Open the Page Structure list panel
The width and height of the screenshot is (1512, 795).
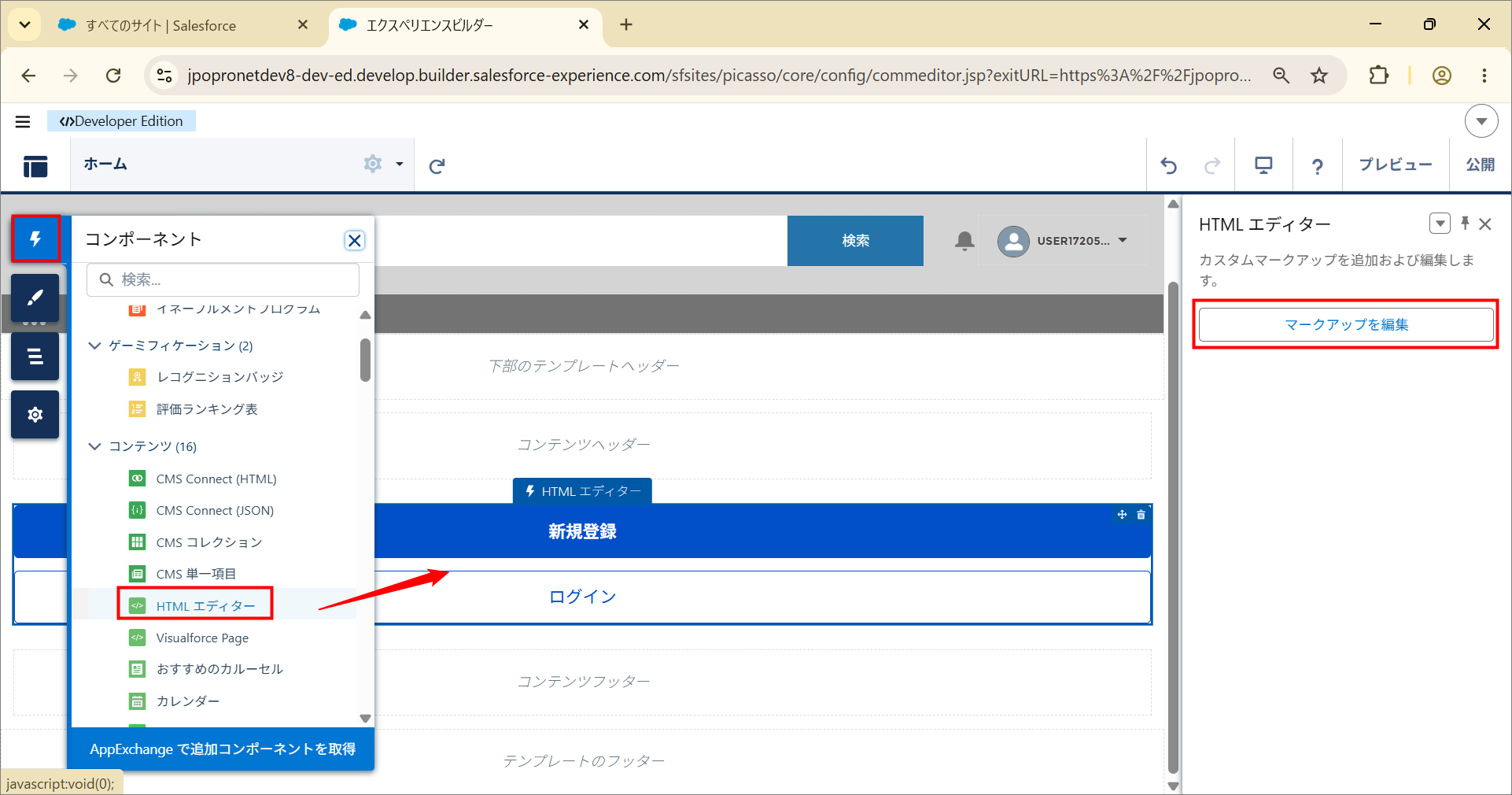click(x=35, y=356)
